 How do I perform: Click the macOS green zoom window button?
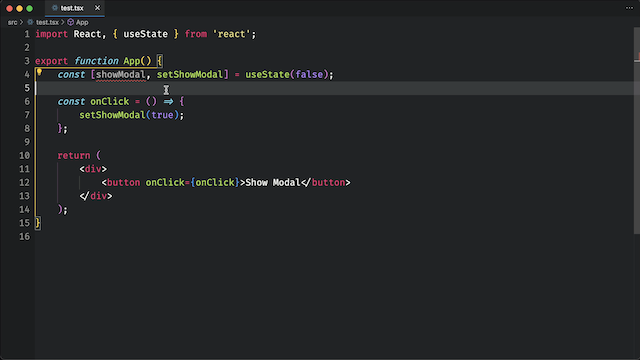click(x=29, y=8)
